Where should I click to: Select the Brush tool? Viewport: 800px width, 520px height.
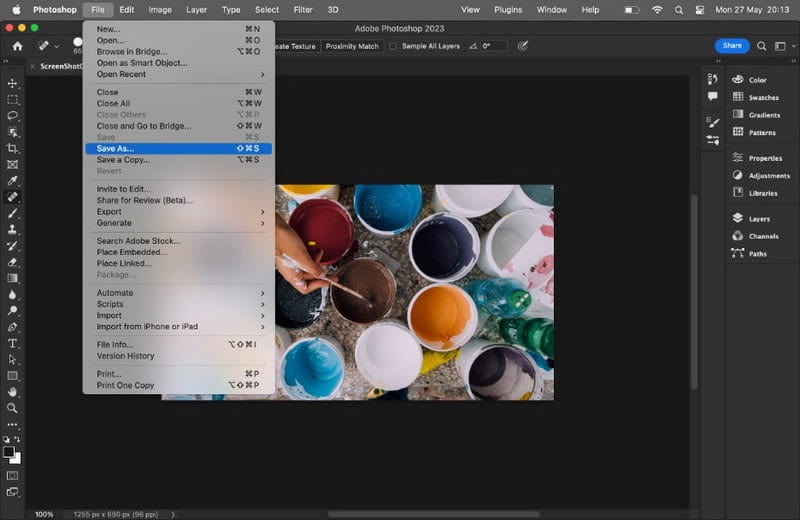(x=12, y=213)
